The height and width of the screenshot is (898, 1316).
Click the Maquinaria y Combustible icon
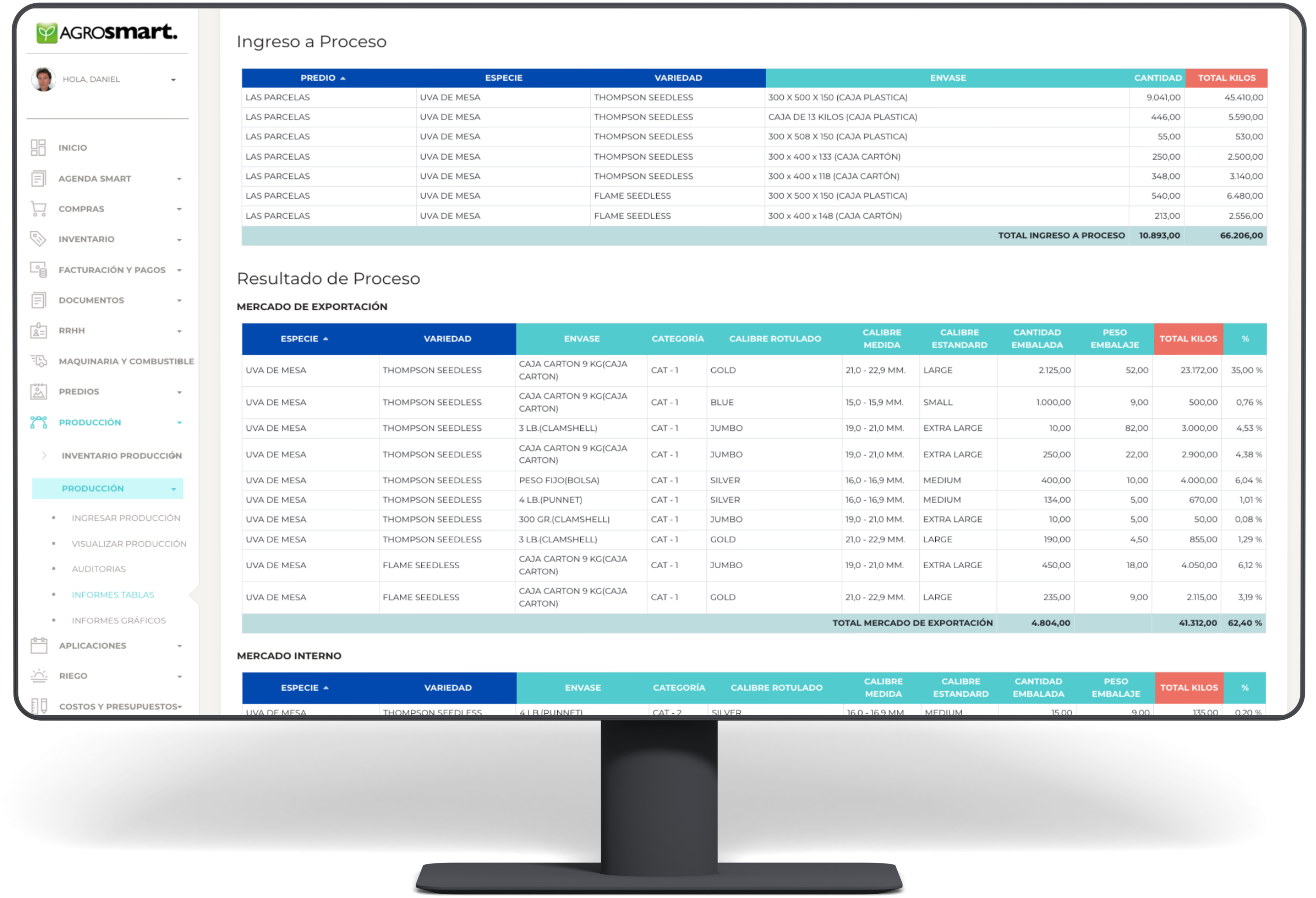coord(38,361)
